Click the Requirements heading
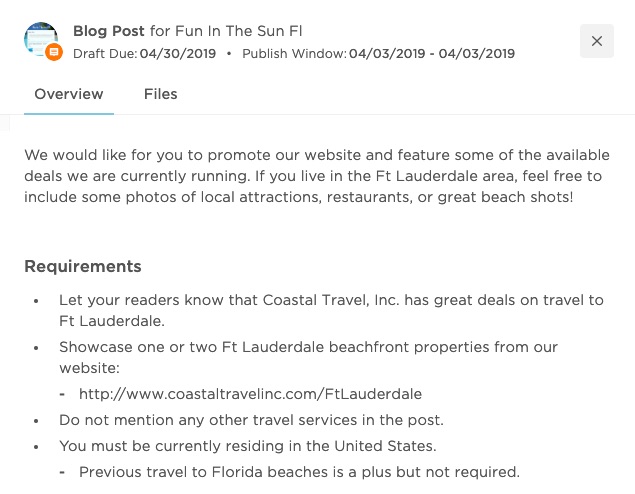This screenshot has height=494, width=635. click(x=83, y=266)
